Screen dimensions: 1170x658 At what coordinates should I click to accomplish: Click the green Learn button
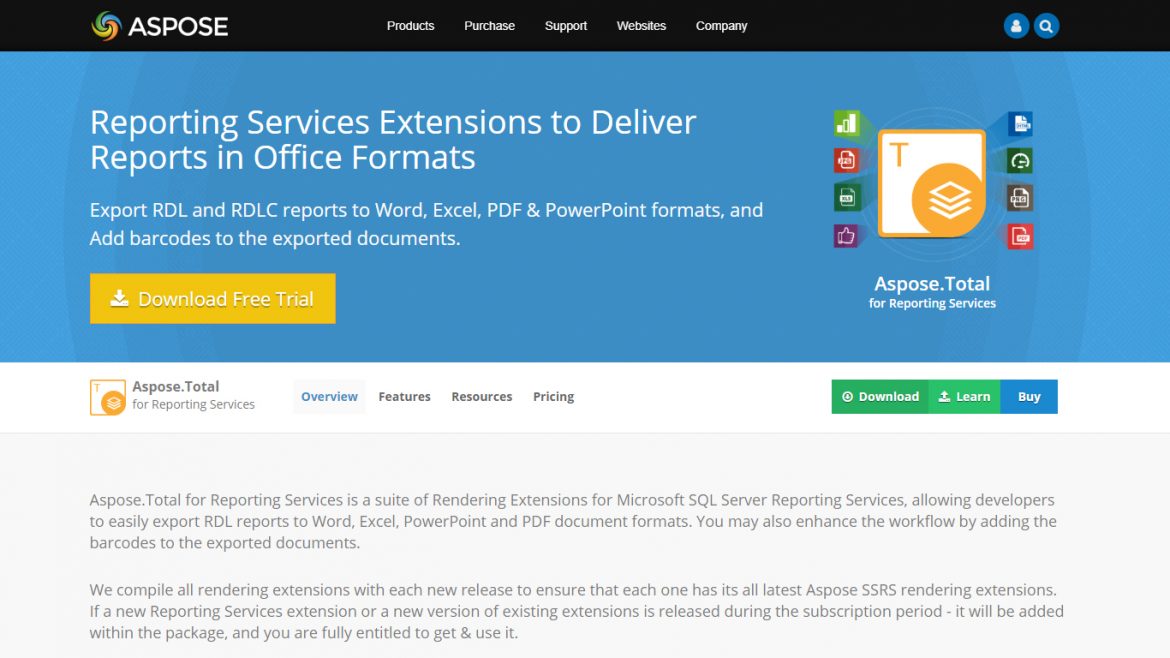pyautogui.click(x=964, y=396)
